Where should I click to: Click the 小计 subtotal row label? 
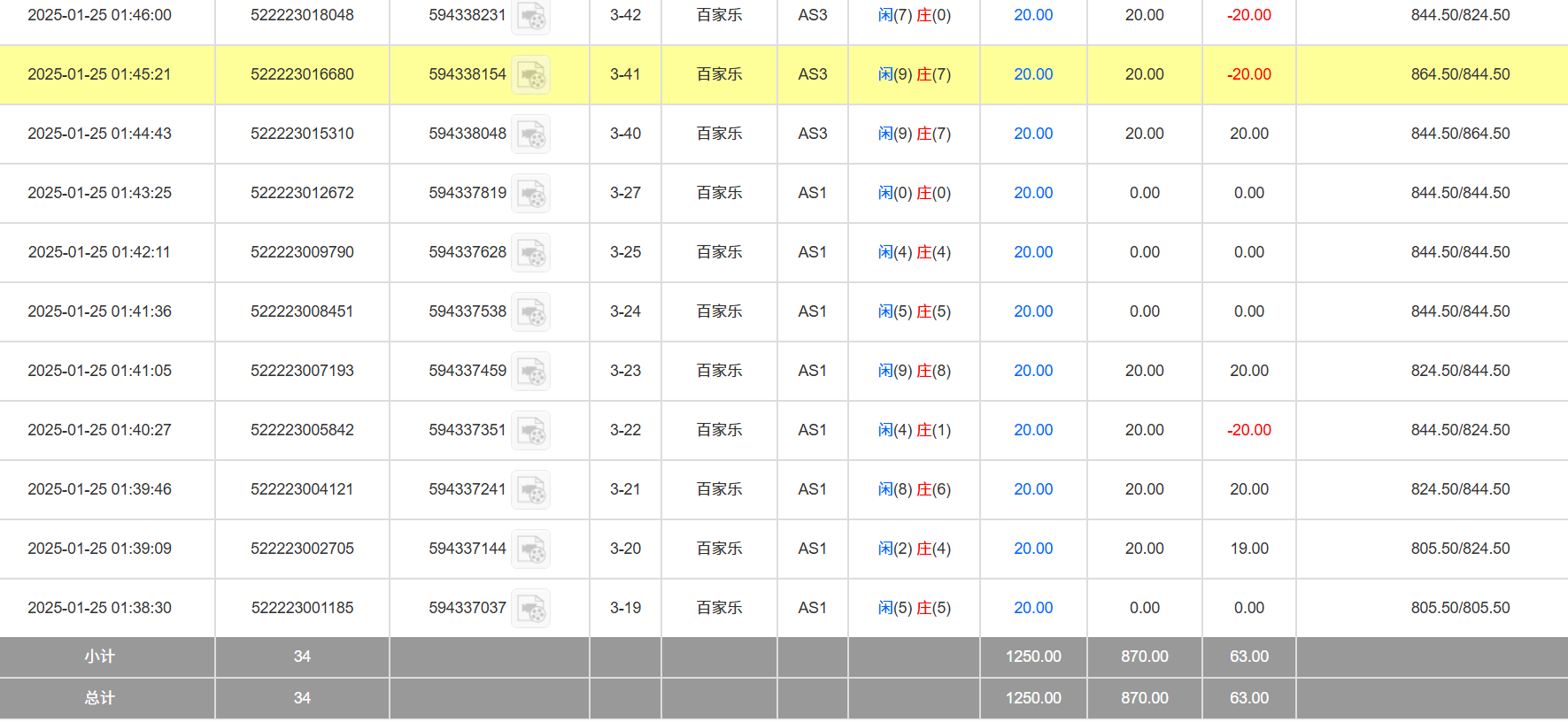coord(99,657)
